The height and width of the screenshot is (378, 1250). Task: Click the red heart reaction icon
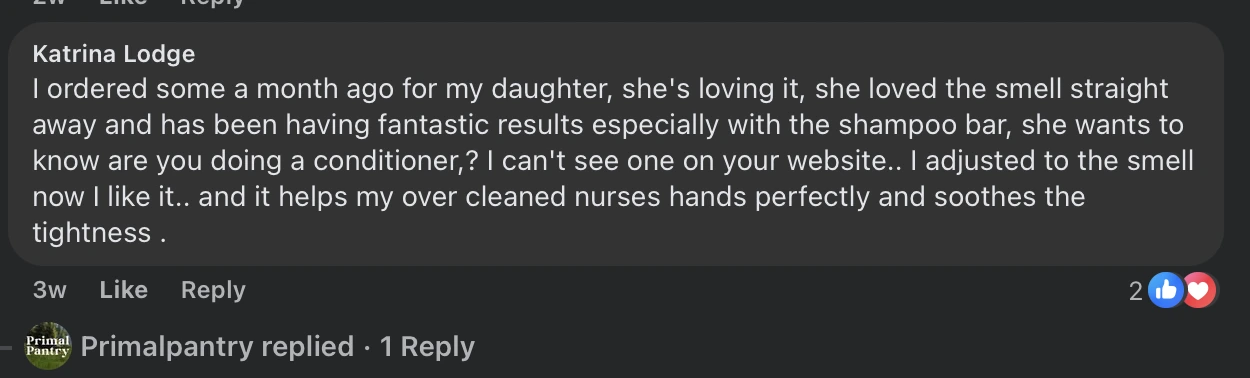click(1199, 291)
